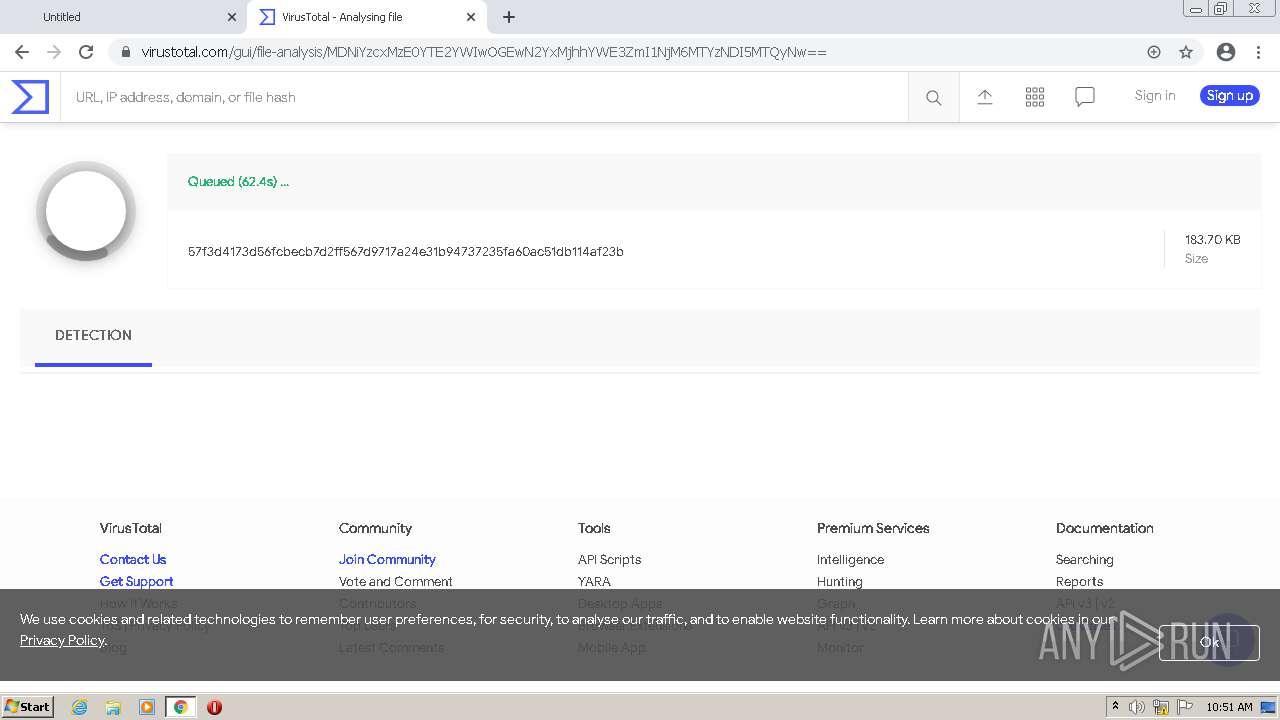The image size is (1280, 720).
Task: Open the upload file icon
Action: coord(985,97)
